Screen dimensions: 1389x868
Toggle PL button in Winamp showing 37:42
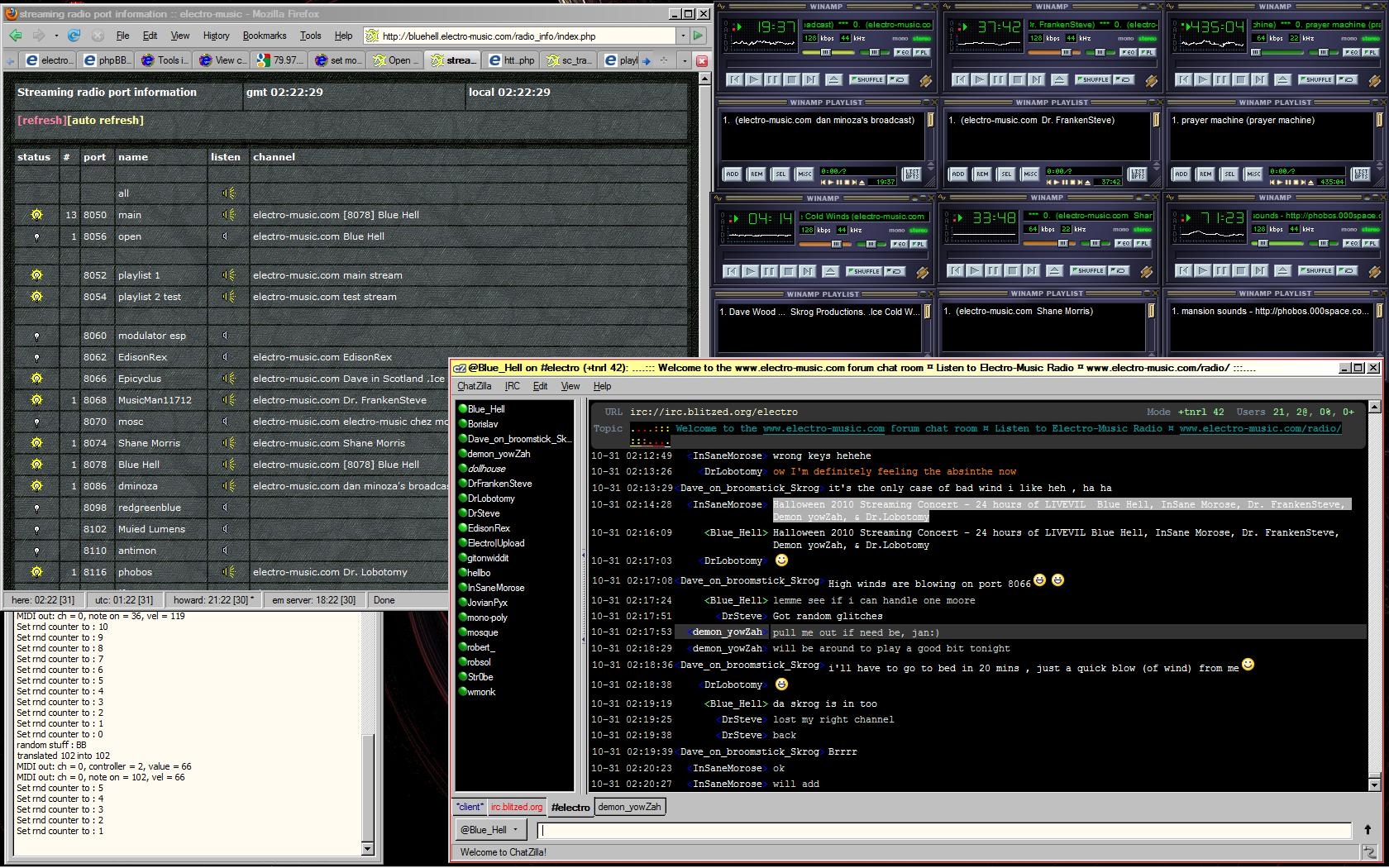click(x=1147, y=52)
